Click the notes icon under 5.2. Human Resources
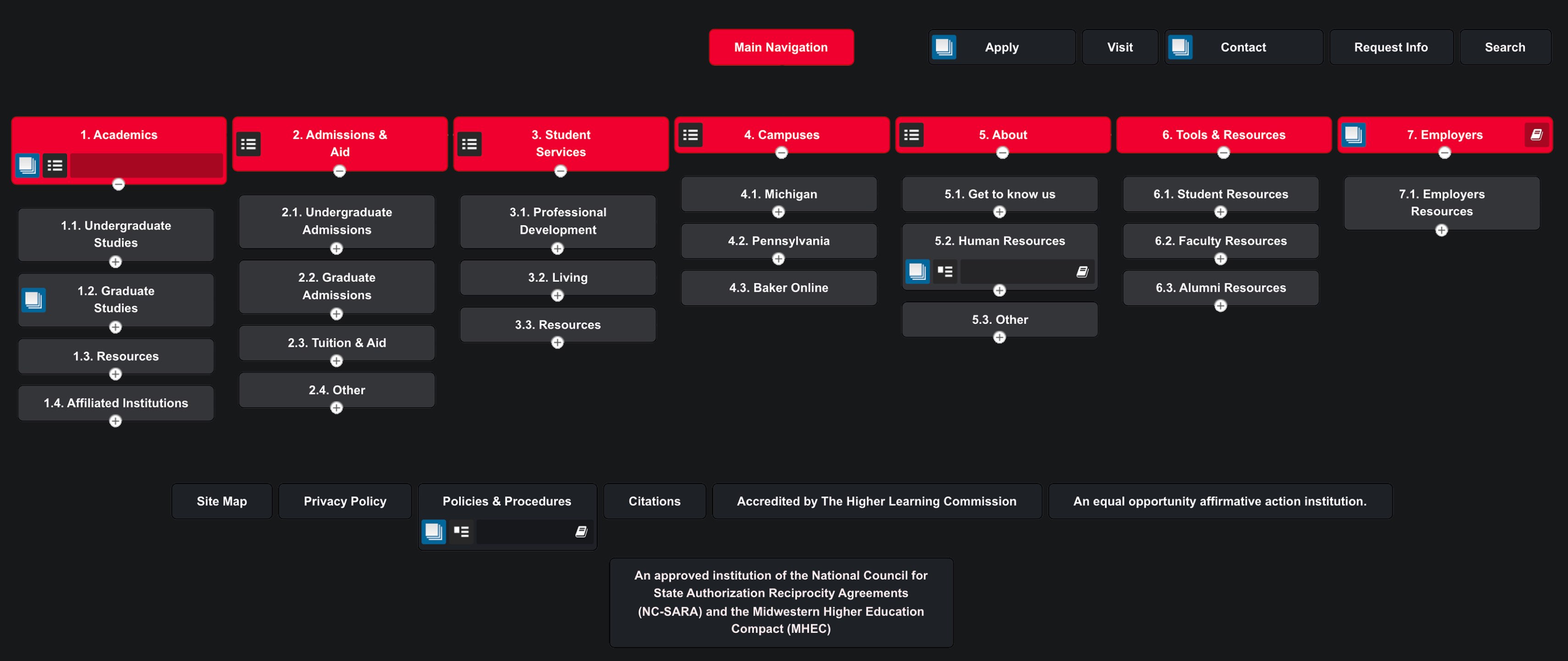This screenshot has width=1568, height=661. (x=1082, y=272)
